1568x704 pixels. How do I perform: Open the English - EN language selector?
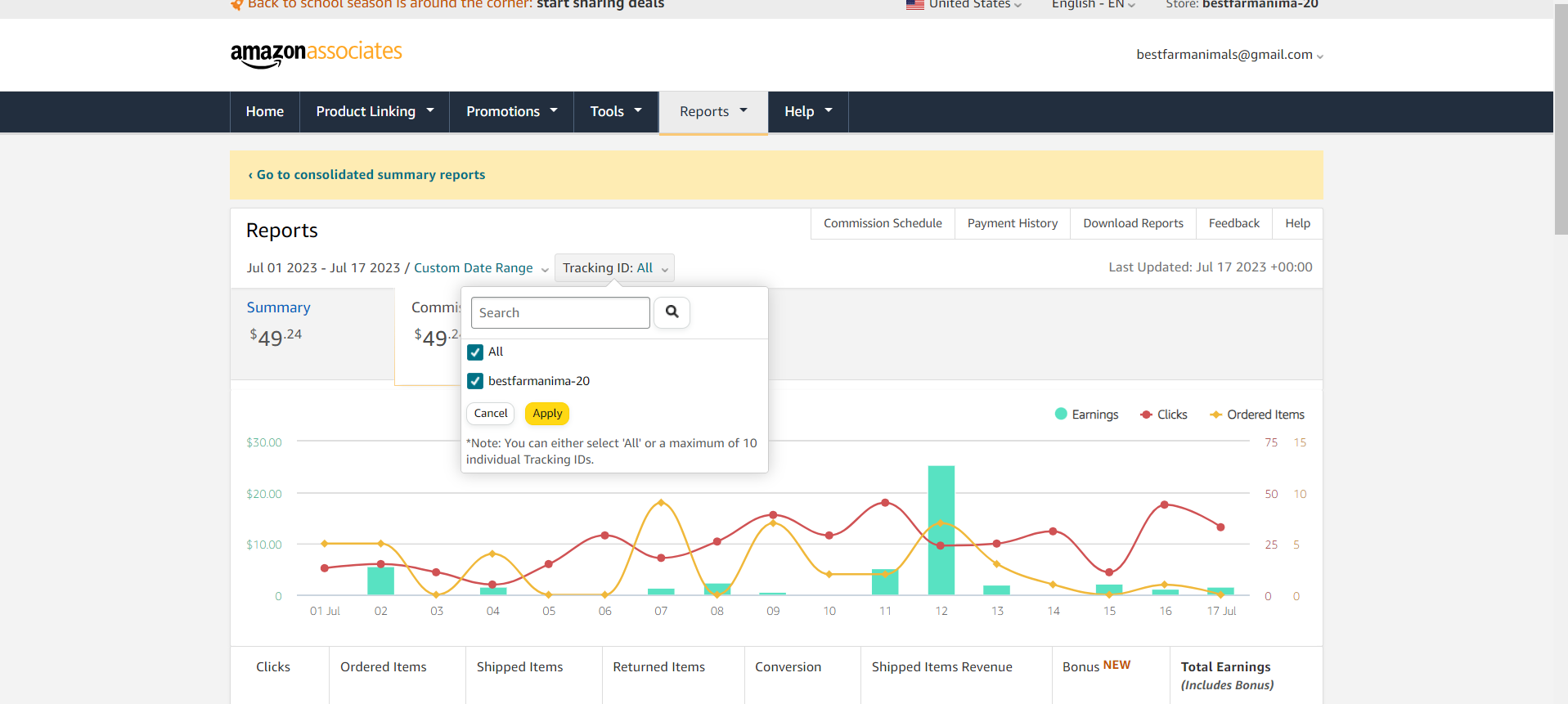point(1094,4)
